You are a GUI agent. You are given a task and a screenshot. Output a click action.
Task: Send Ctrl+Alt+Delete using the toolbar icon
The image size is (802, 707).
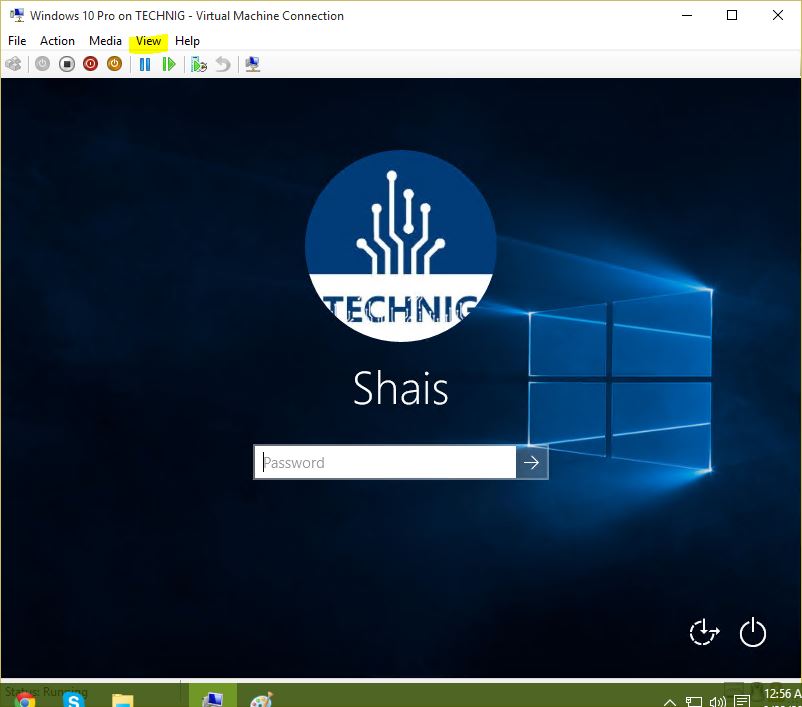13,64
